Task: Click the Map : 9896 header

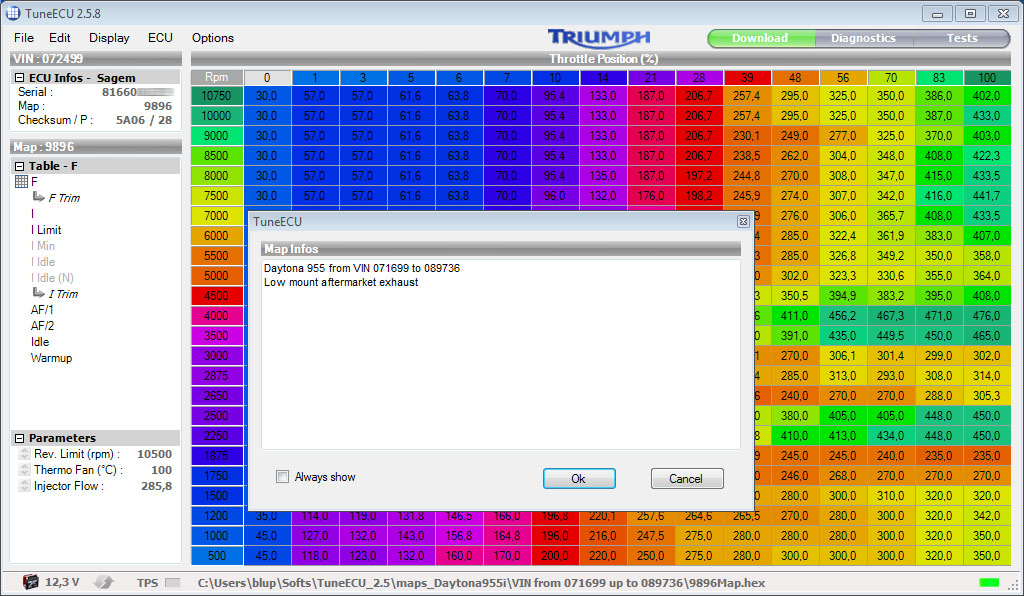Action: (95, 147)
